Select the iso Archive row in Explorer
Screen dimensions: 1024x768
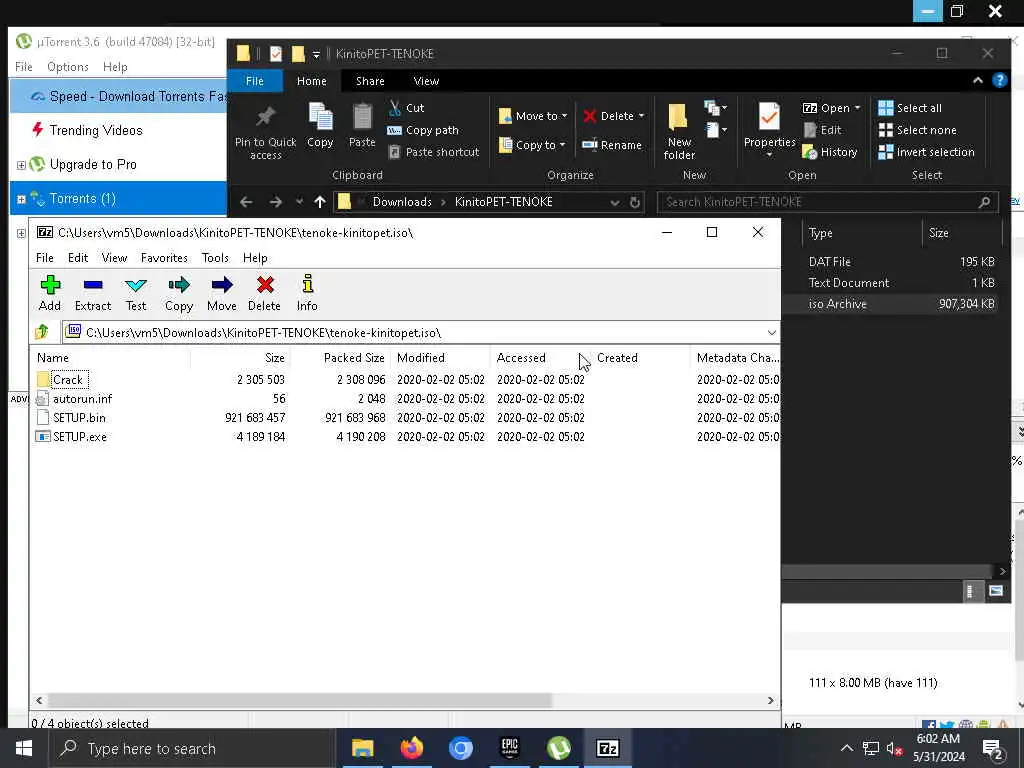tap(891, 304)
